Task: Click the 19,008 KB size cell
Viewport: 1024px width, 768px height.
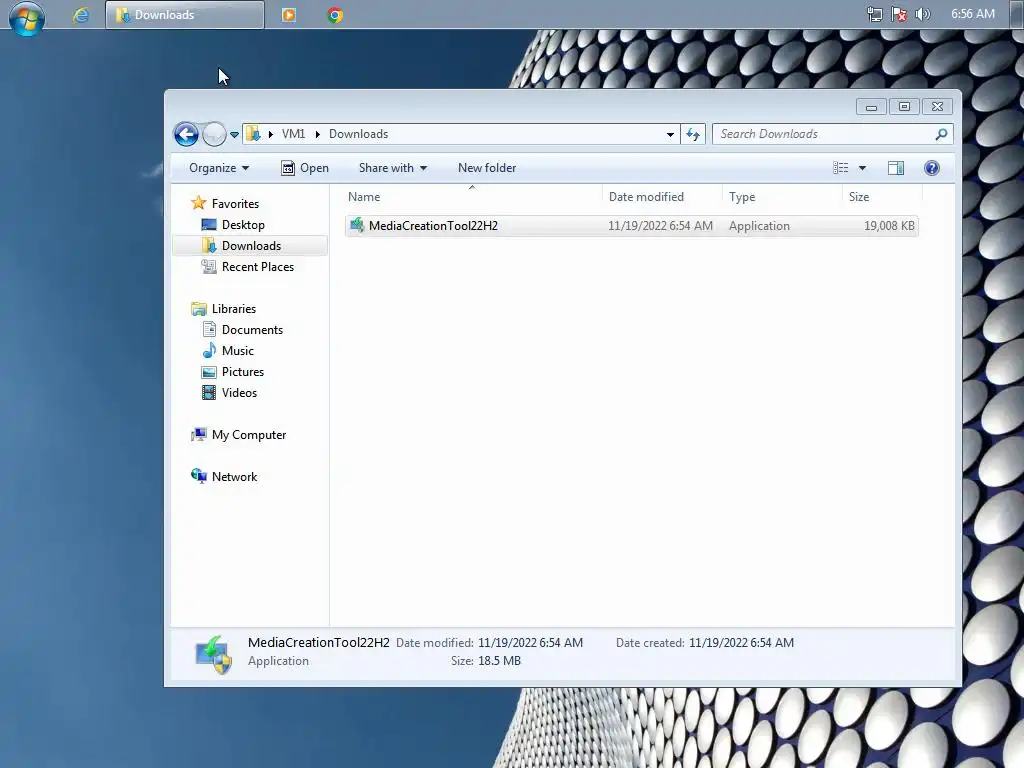Action: coord(889,226)
